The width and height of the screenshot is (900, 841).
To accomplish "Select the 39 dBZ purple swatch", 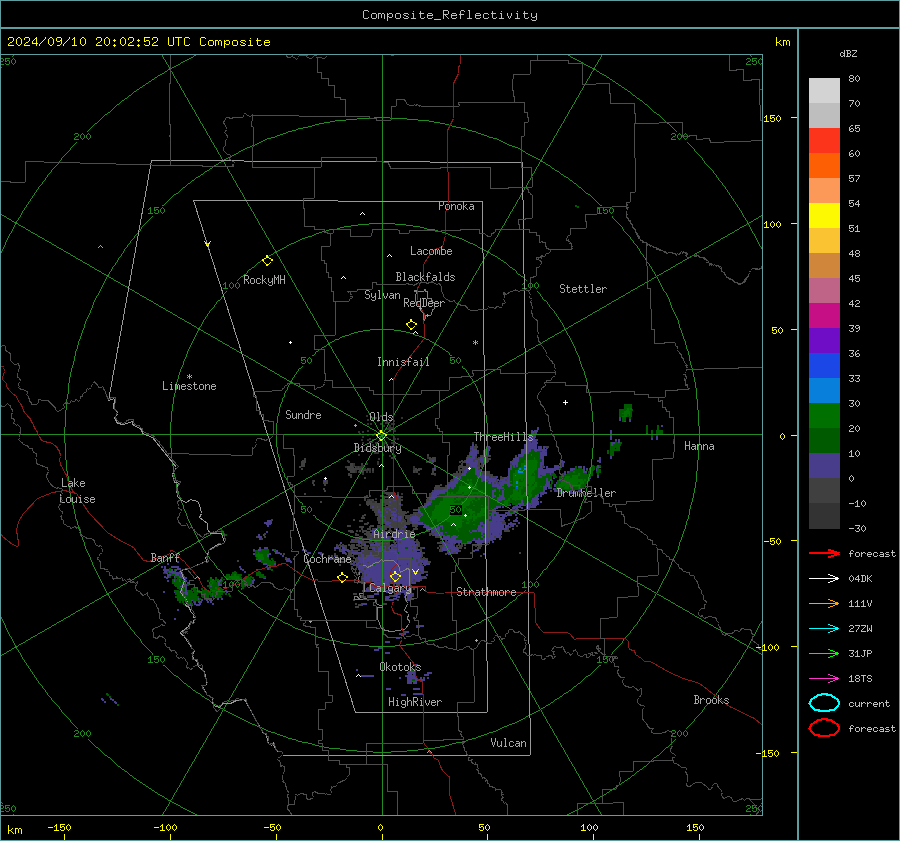I will [824, 340].
